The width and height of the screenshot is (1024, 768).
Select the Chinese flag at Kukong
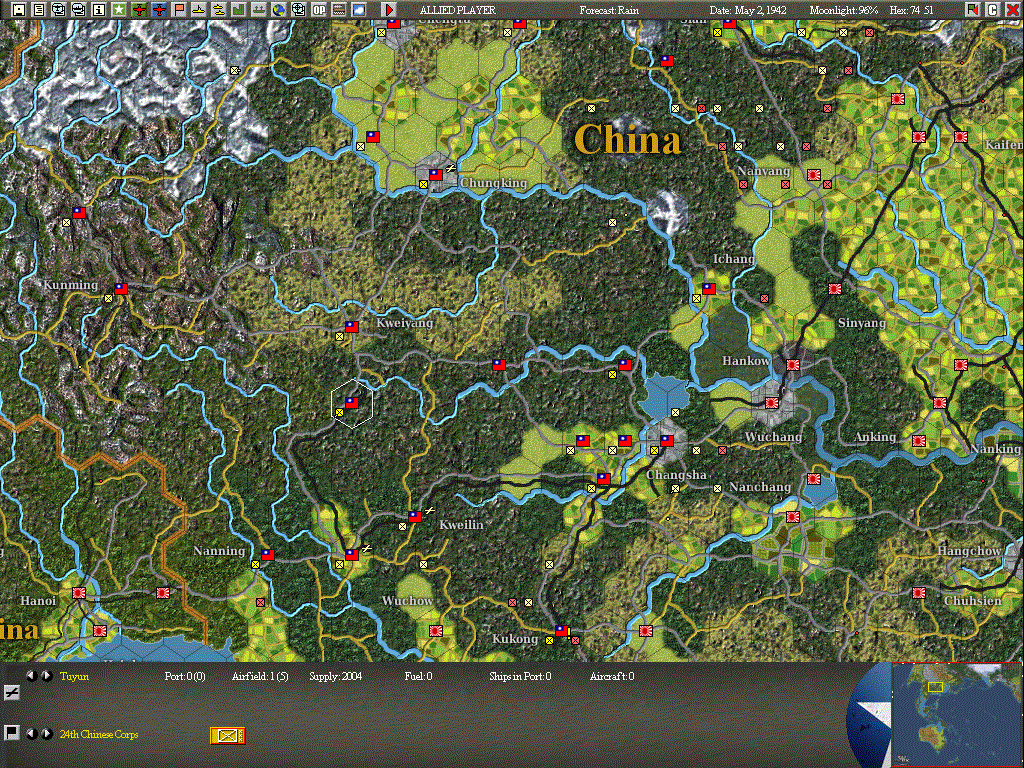[x=562, y=630]
